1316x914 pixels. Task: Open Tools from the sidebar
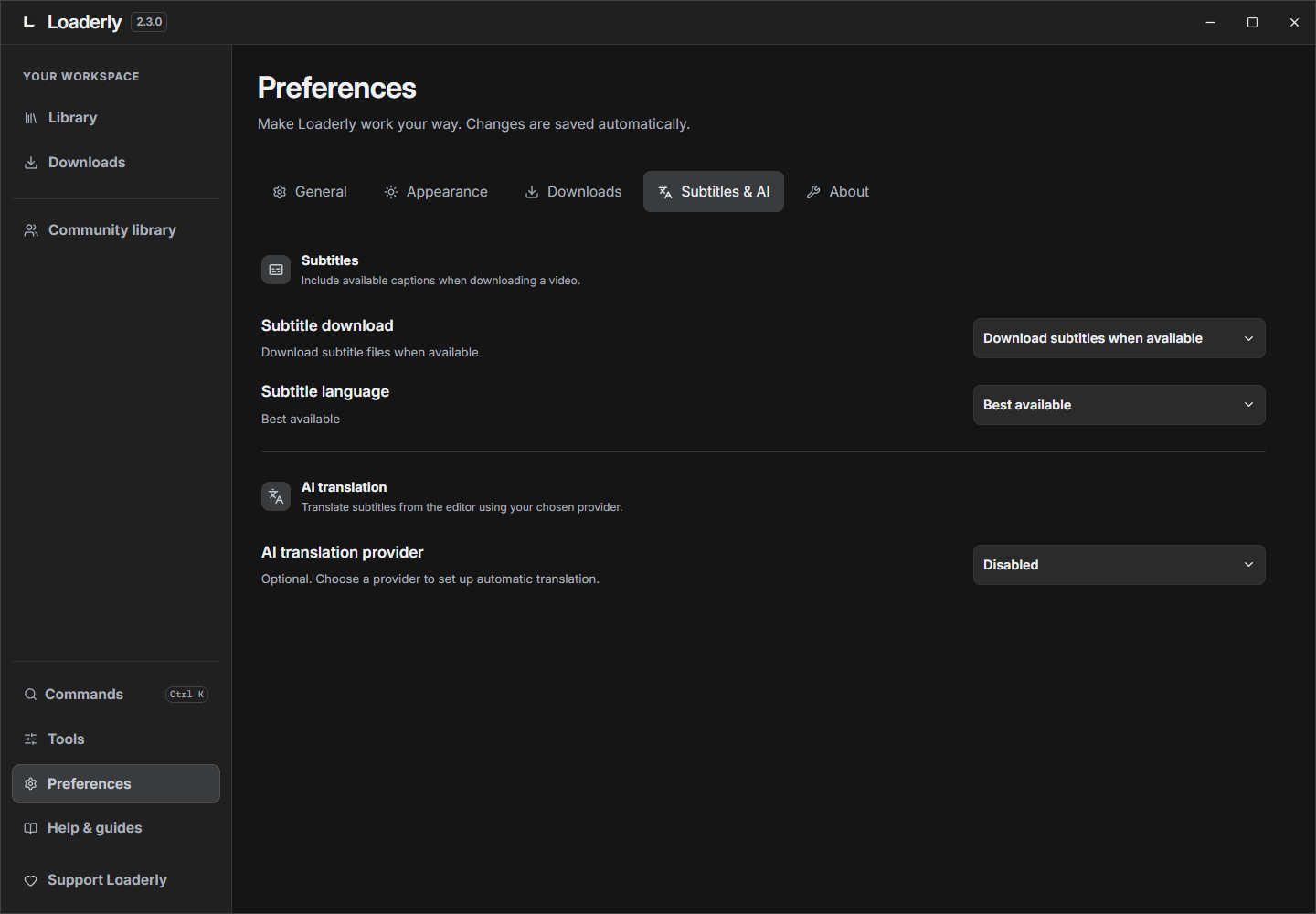(116, 739)
